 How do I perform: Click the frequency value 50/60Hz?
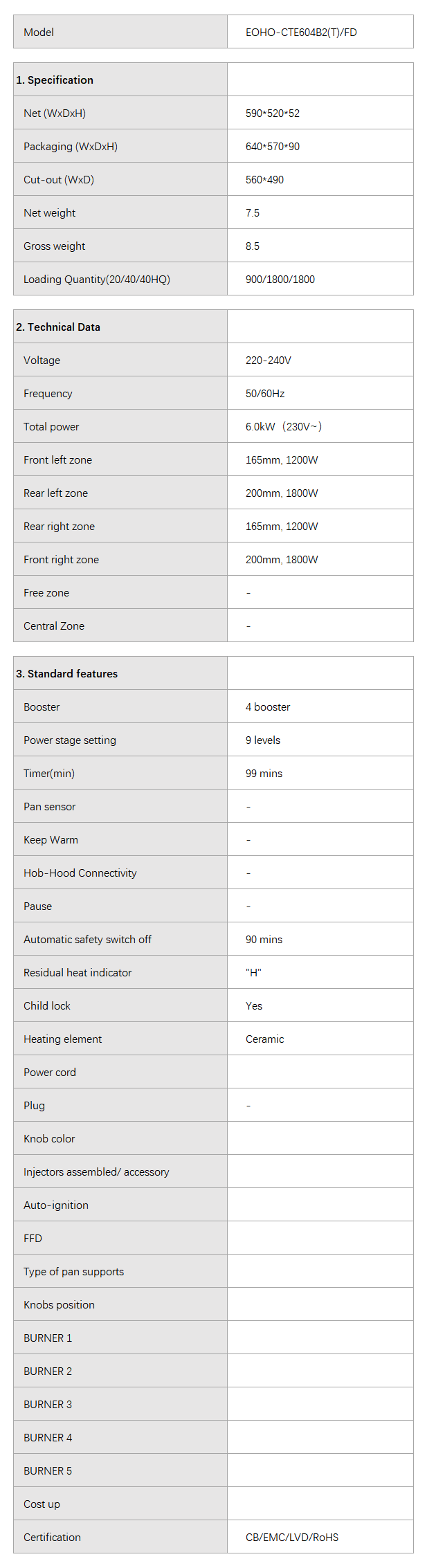click(x=265, y=394)
